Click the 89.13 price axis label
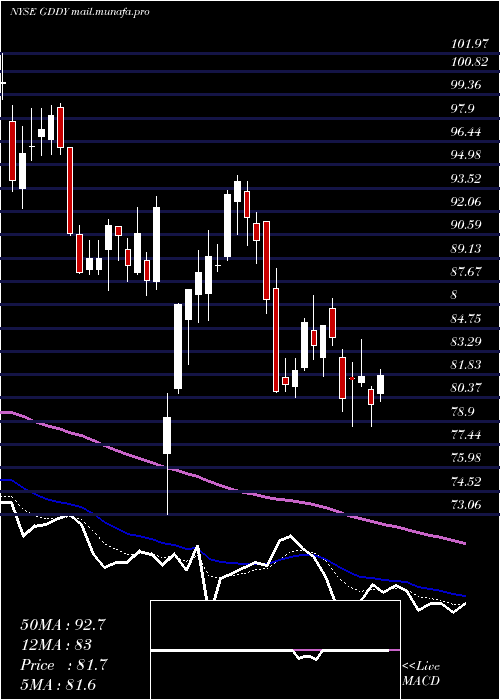The width and height of the screenshot is (500, 700). (x=466, y=248)
